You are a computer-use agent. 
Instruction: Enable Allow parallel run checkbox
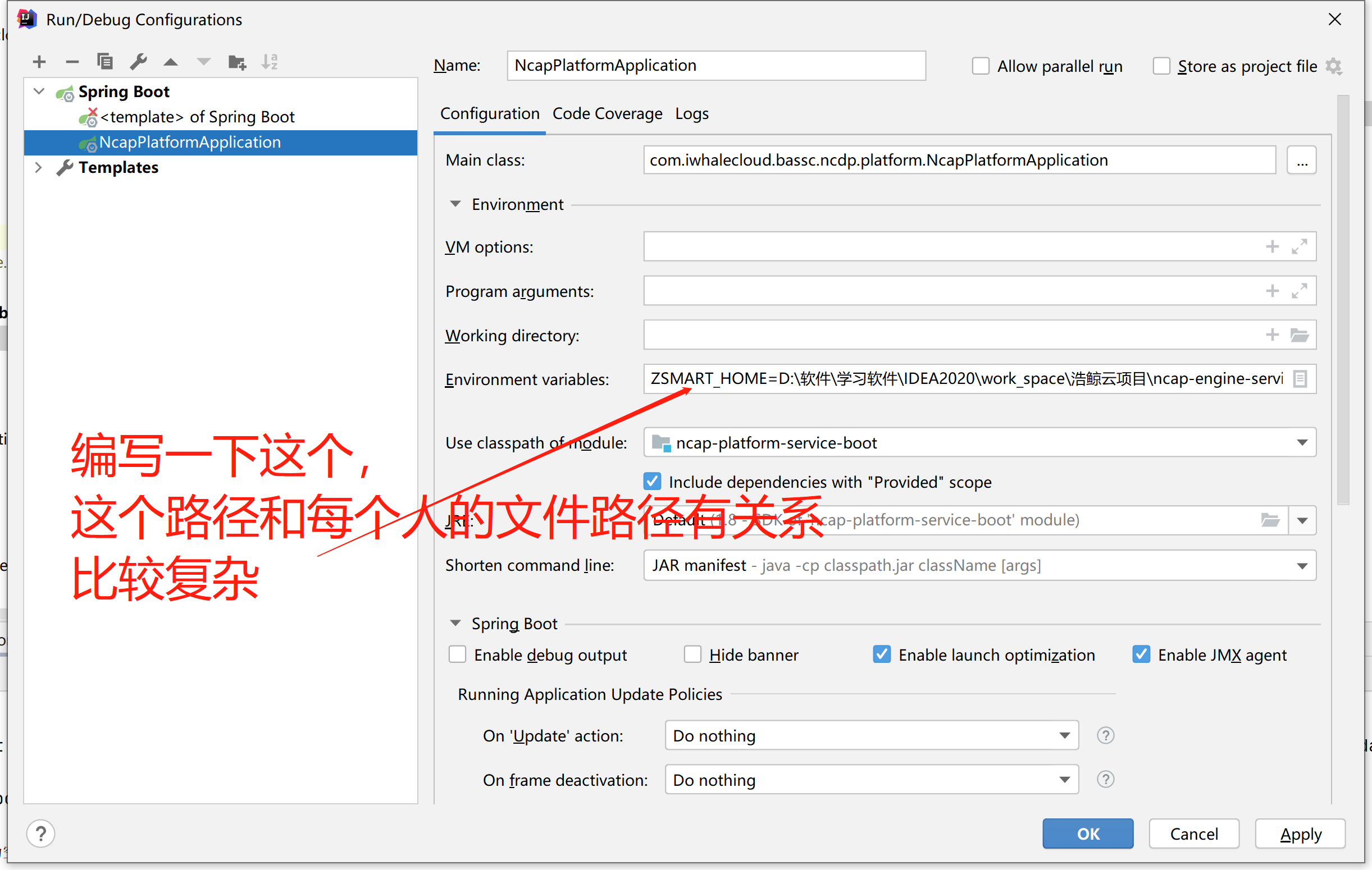click(980, 66)
